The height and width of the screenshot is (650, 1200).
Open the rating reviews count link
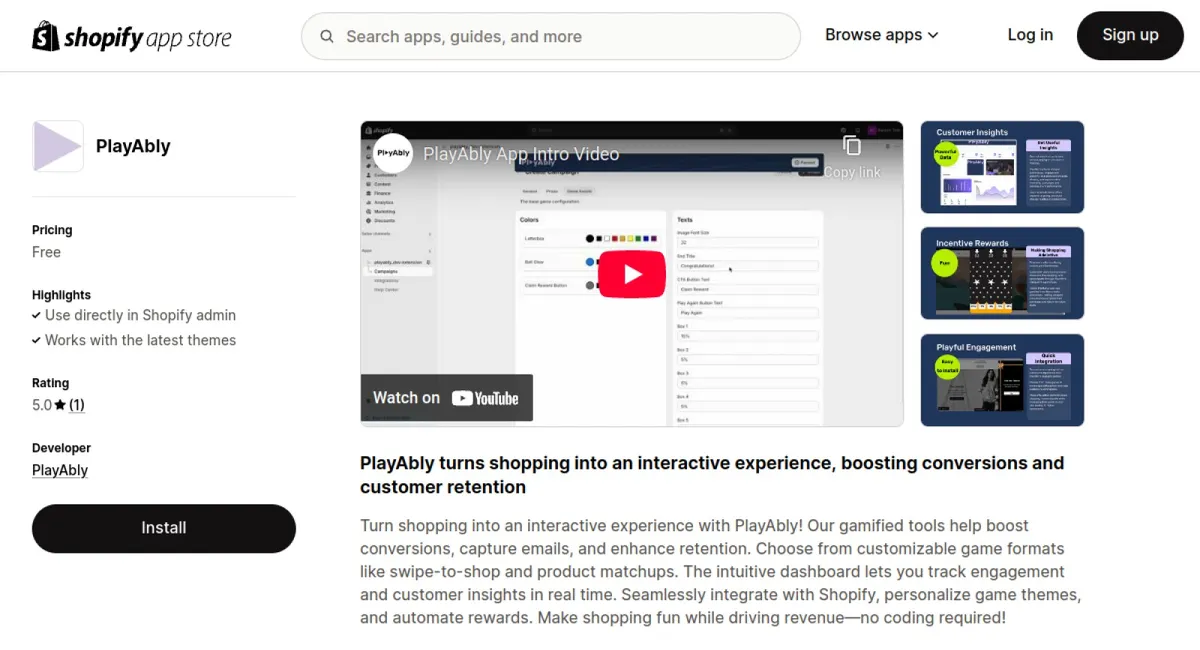pyautogui.click(x=77, y=405)
